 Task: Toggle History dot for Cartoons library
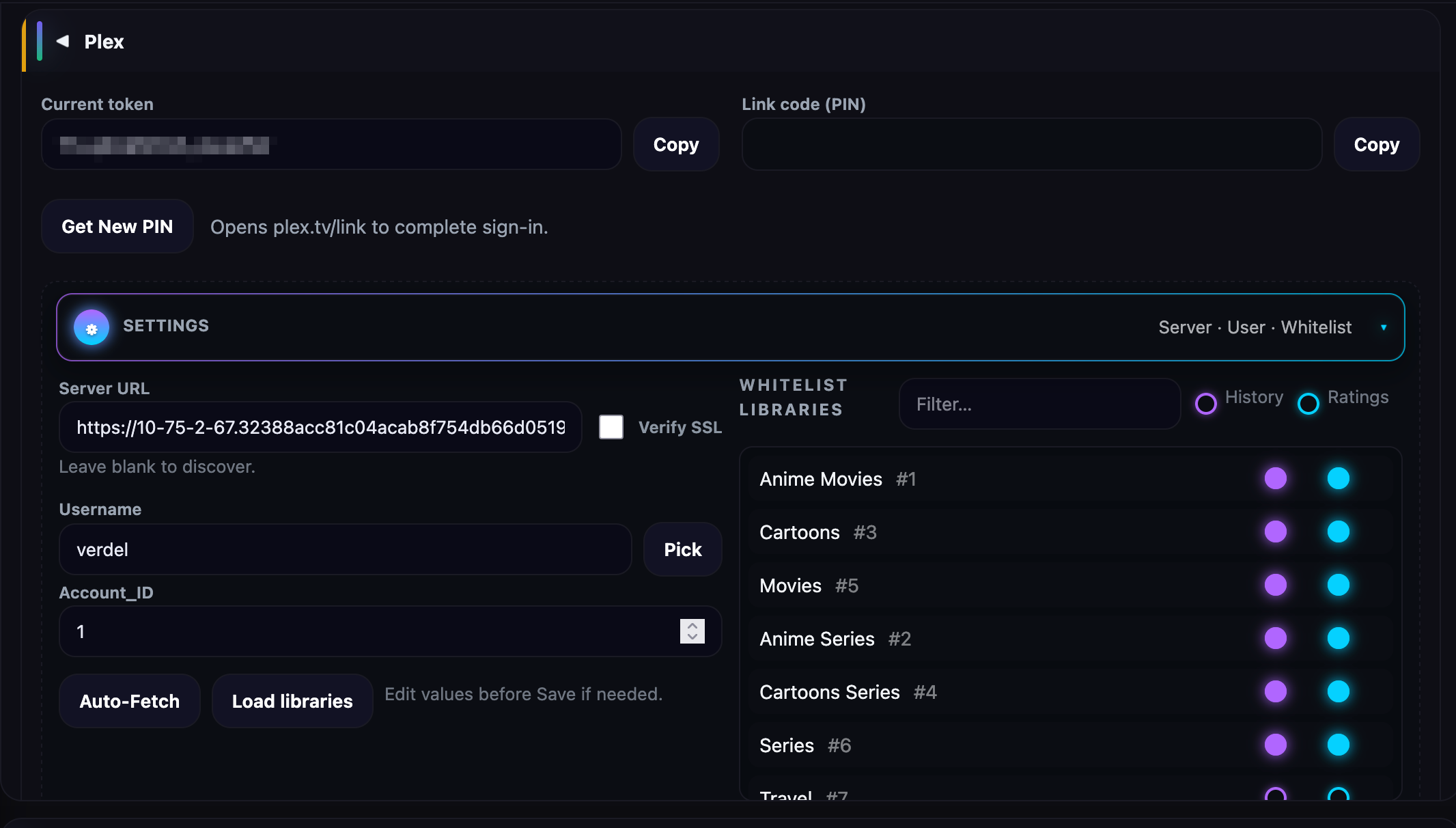[1275, 532]
